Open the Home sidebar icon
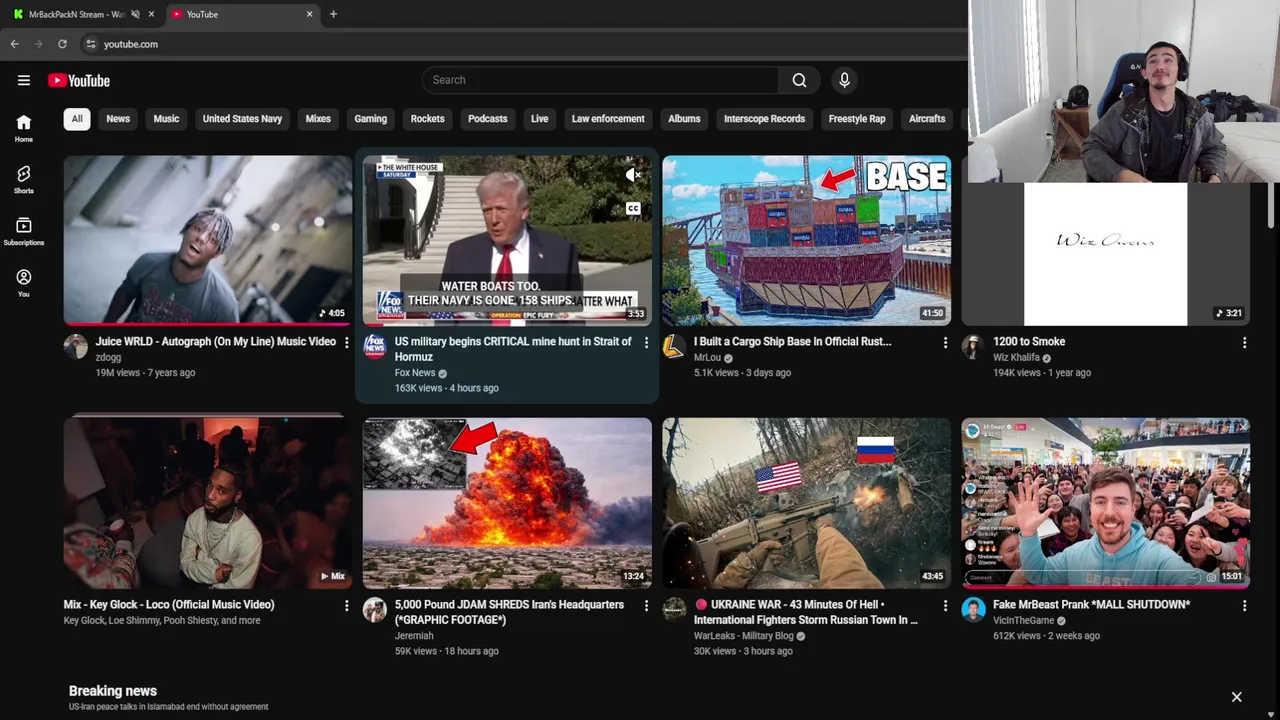Viewport: 1280px width, 720px height. point(24,128)
